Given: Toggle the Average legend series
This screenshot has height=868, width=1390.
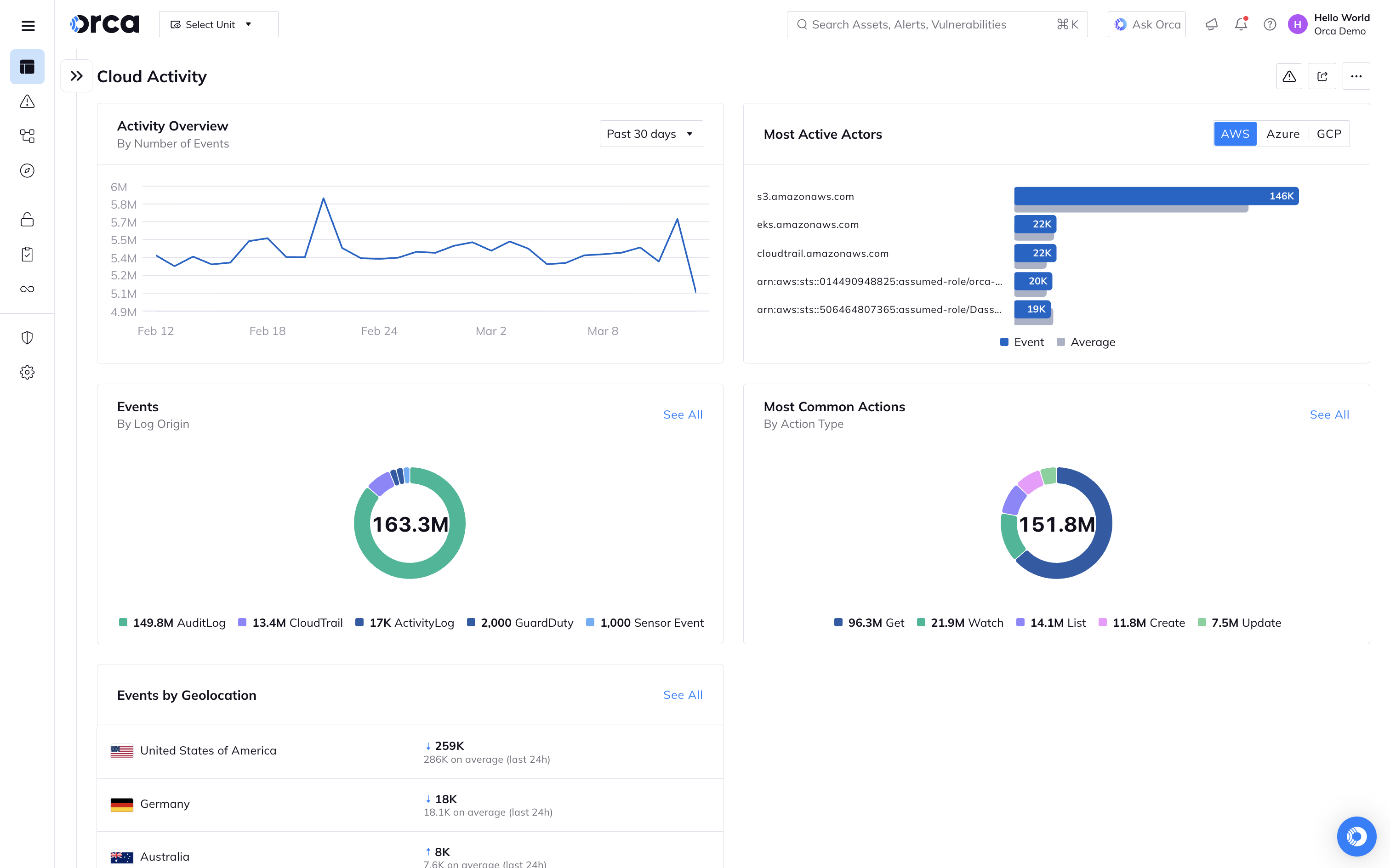Looking at the screenshot, I should [1086, 342].
